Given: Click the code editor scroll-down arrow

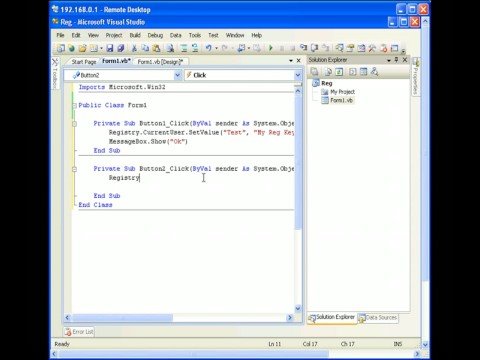Looking at the screenshot, I should 298,308.
